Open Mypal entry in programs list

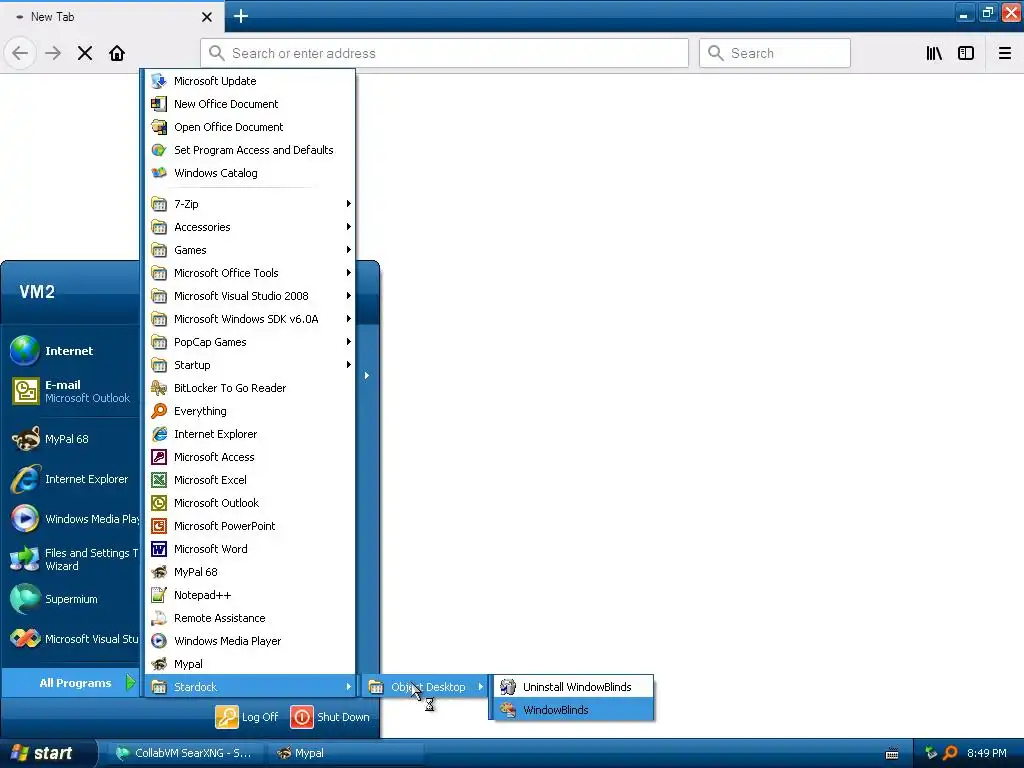(x=249, y=664)
